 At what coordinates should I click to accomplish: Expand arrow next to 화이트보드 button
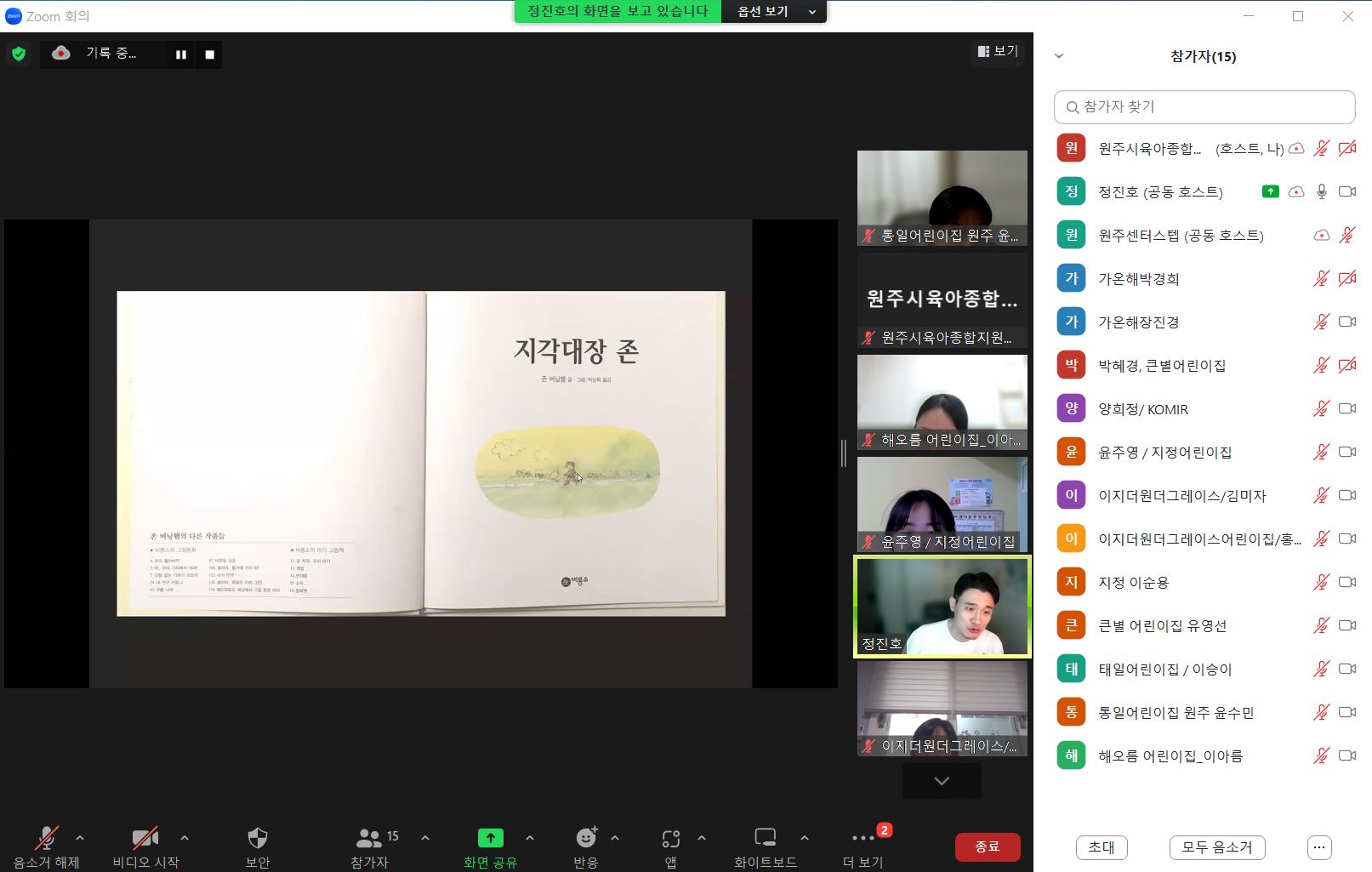click(805, 838)
